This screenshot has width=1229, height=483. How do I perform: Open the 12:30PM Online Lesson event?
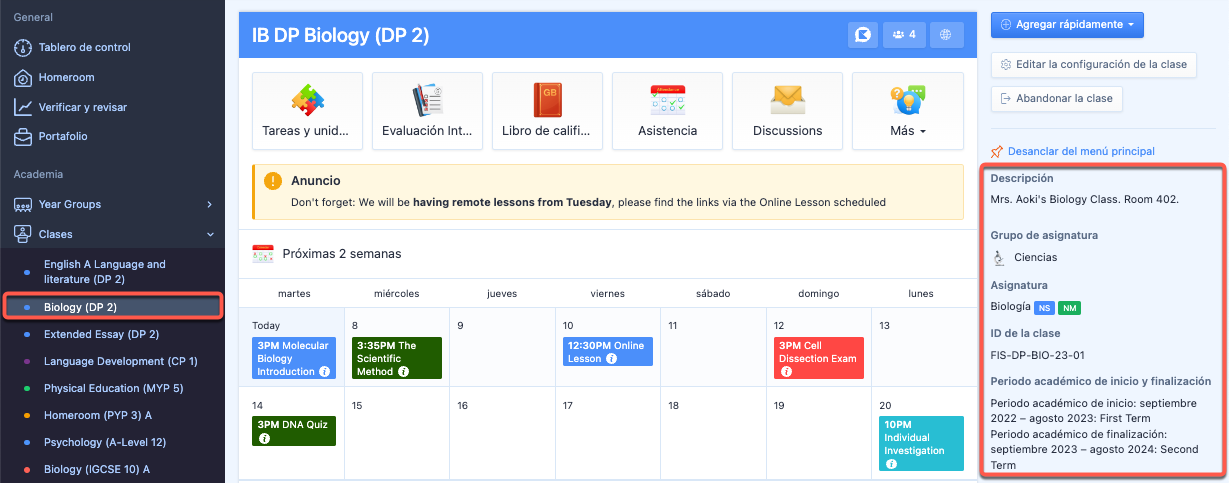point(607,351)
